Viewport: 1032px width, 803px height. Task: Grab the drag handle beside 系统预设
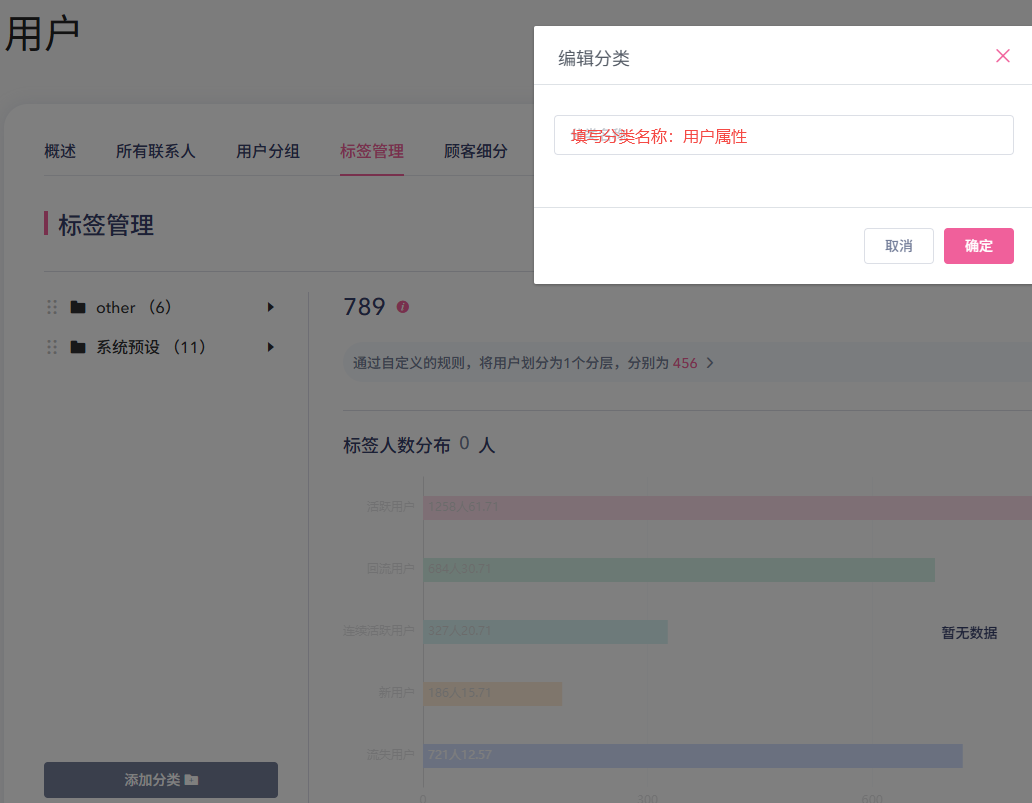pos(52,347)
